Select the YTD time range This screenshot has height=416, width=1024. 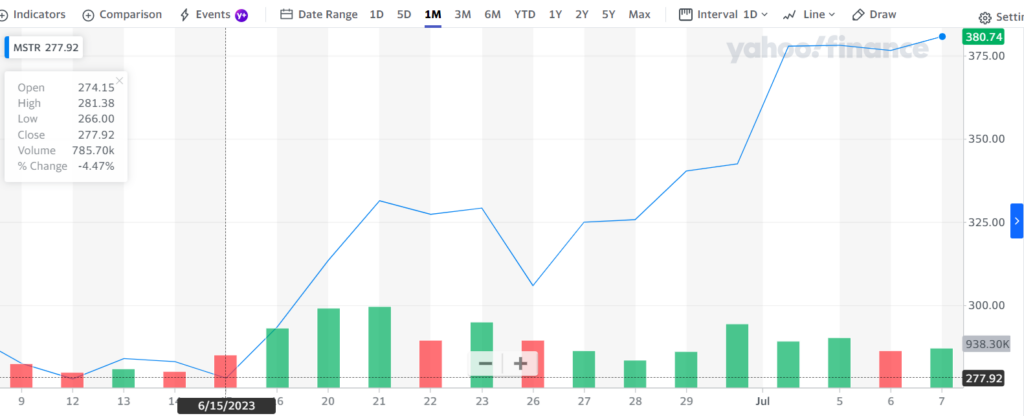[524, 15]
